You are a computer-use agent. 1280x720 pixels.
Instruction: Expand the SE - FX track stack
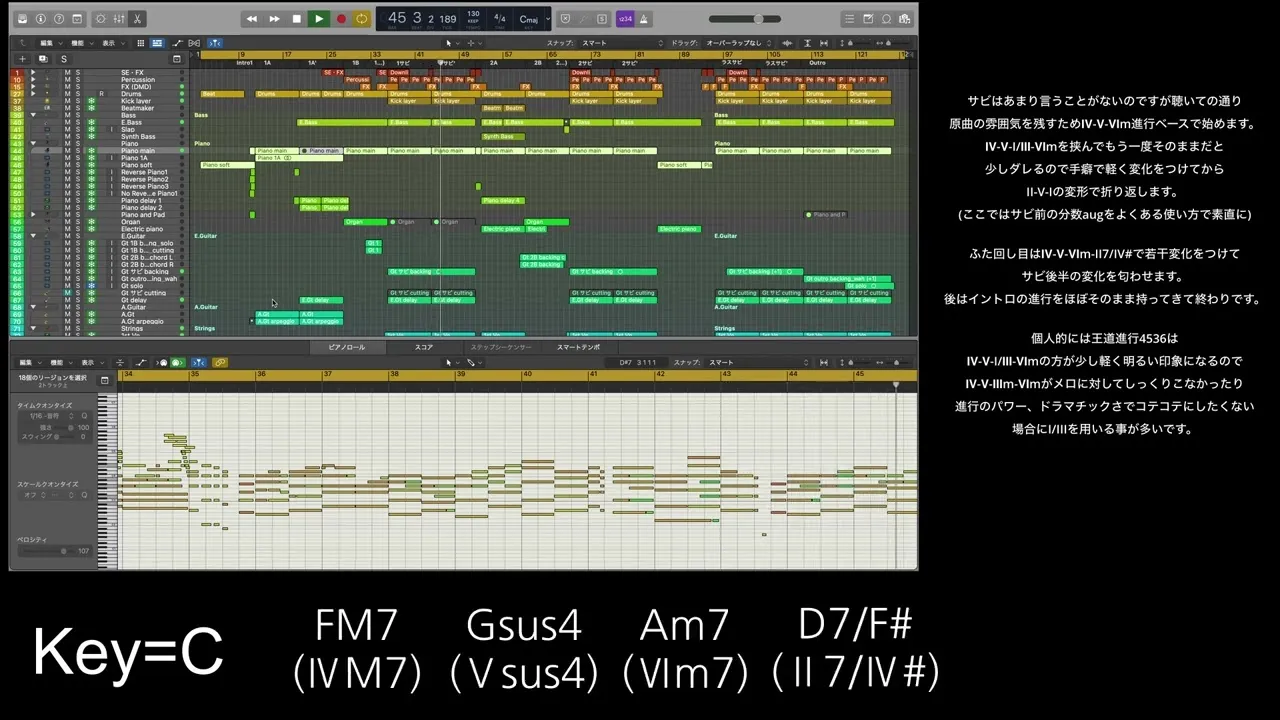pos(33,73)
